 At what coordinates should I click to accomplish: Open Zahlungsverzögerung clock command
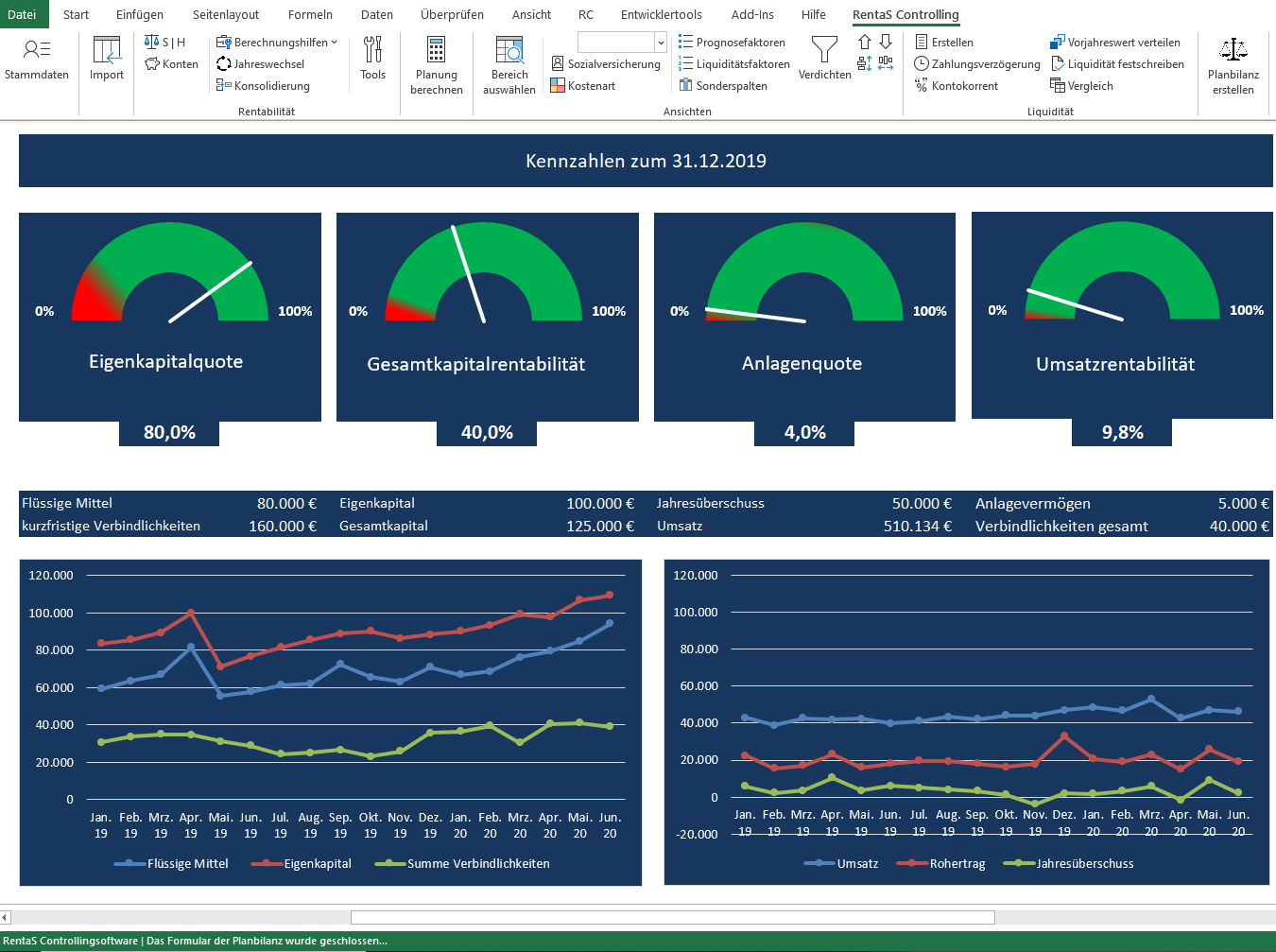click(x=977, y=64)
